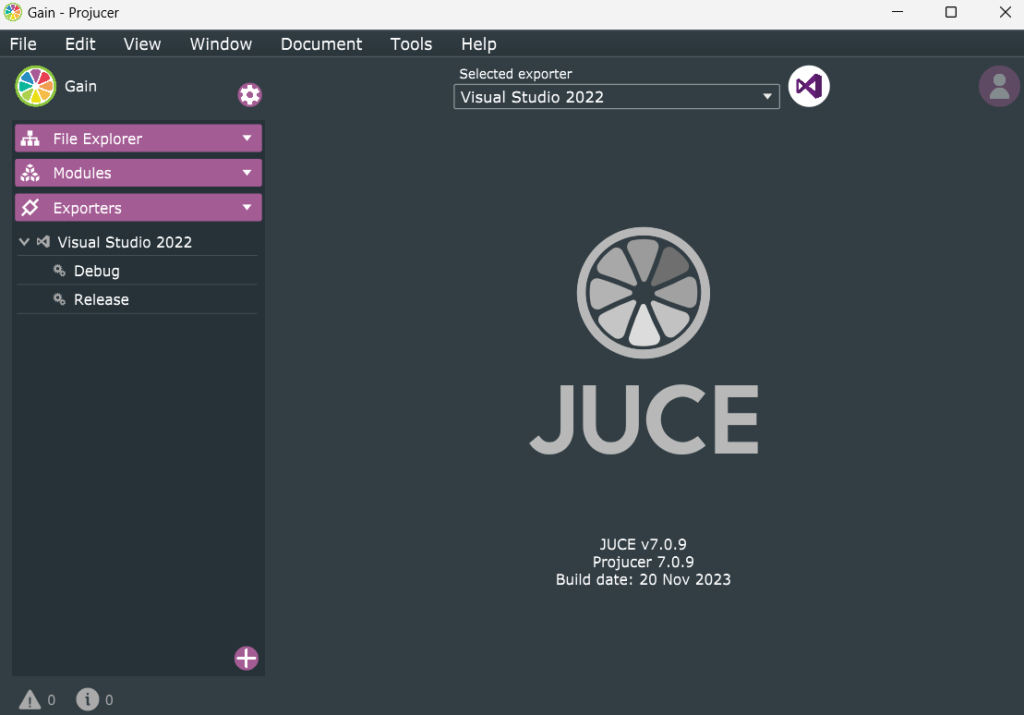This screenshot has width=1024, height=715.
Task: Open the Selected exporter combo box
Action: [616, 97]
